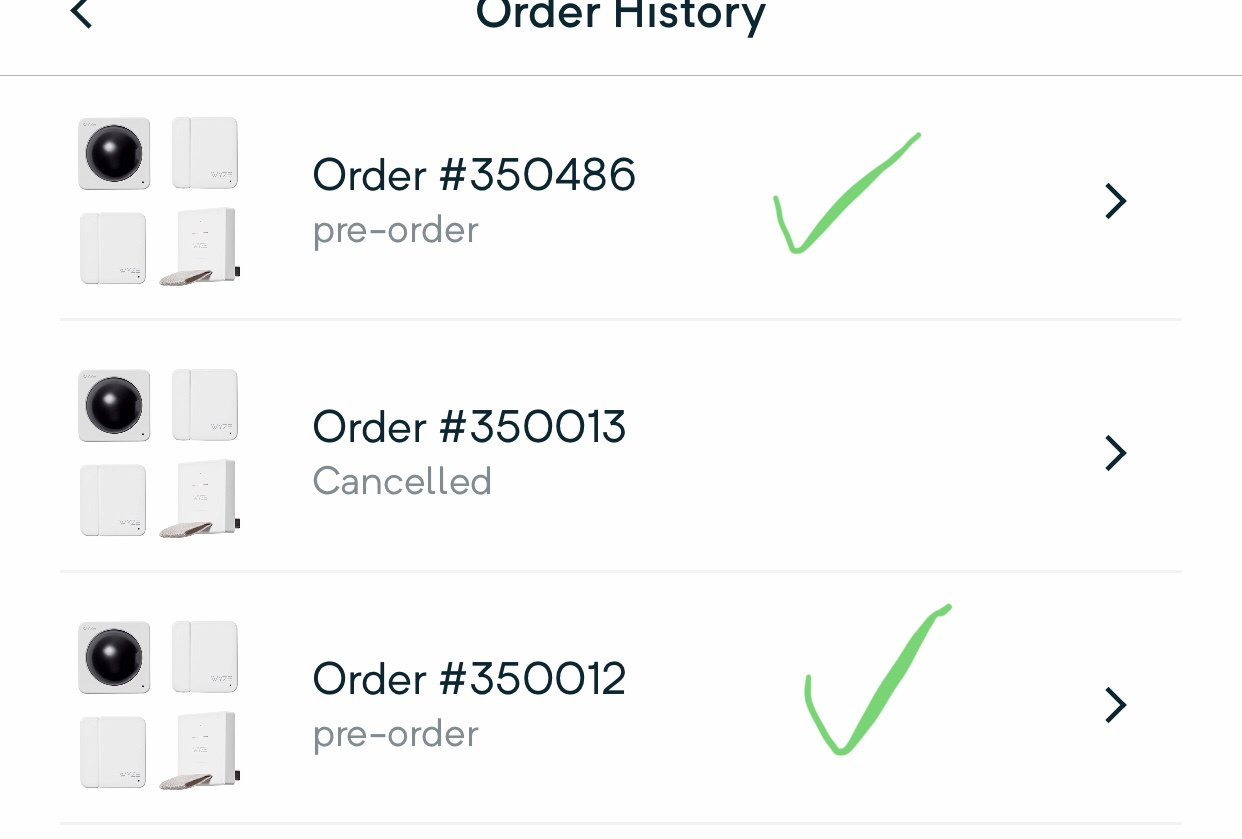Click the pre-order status under Order #350486
This screenshot has width=1242, height=839.
395,231
